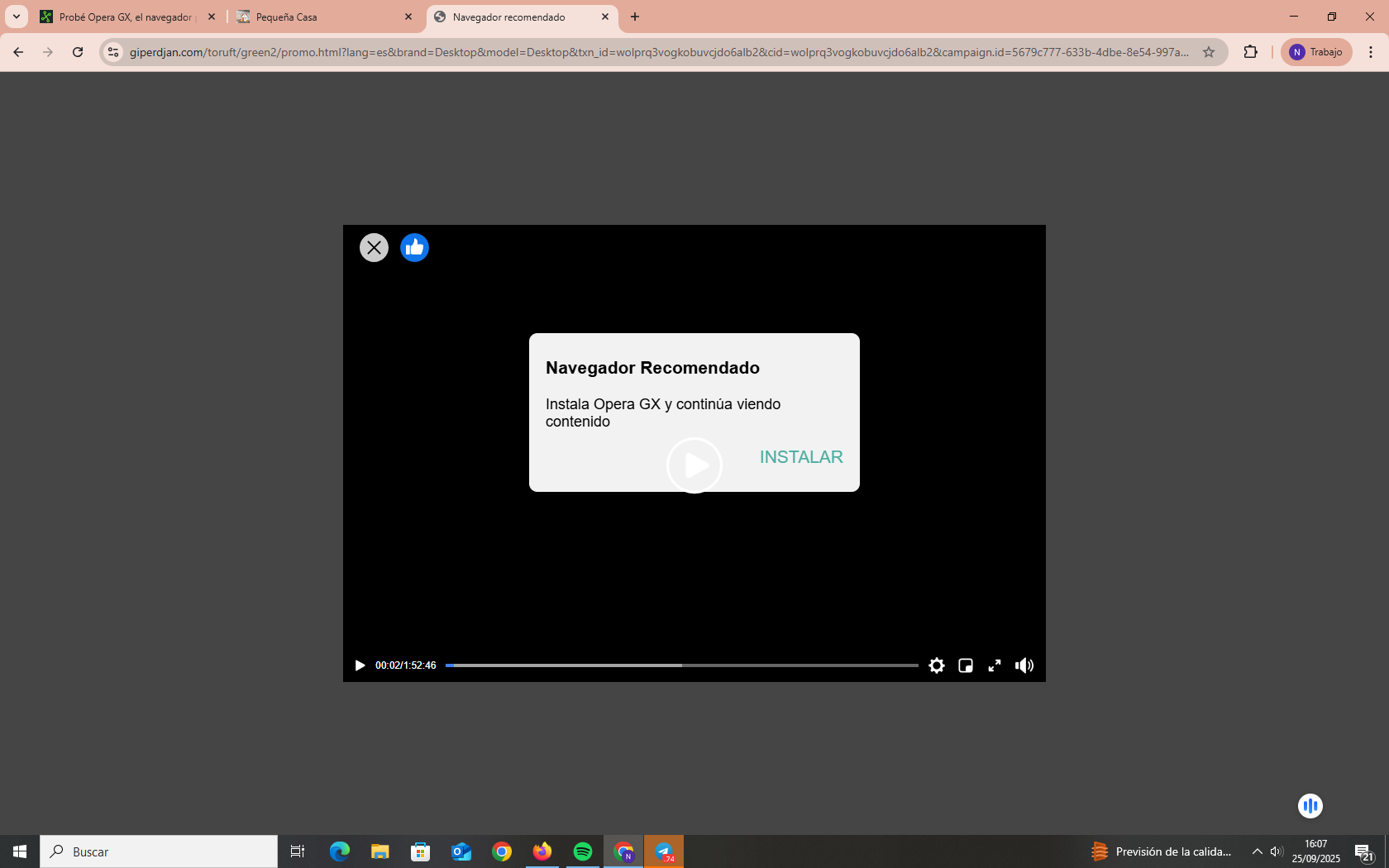Click the "Navegador Recomendado" dialog heading
Image resolution: width=1389 pixels, height=868 pixels.
652,368
